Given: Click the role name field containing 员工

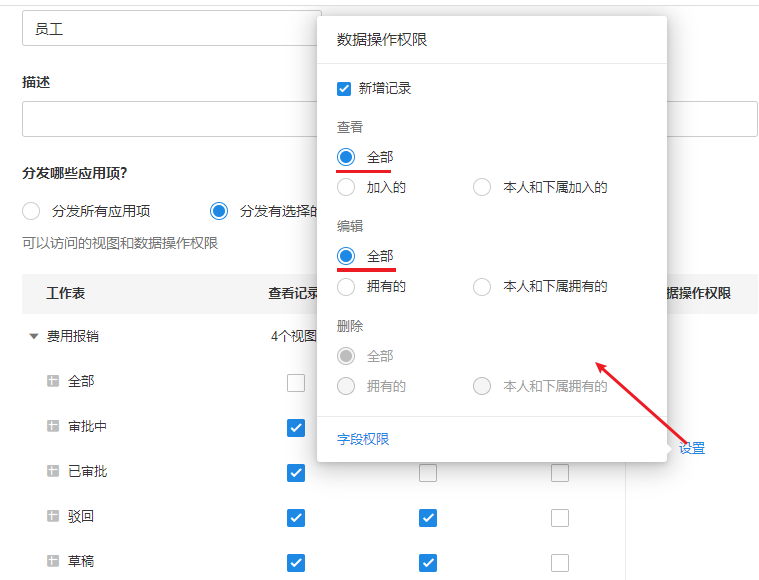Looking at the screenshot, I should pos(170,29).
